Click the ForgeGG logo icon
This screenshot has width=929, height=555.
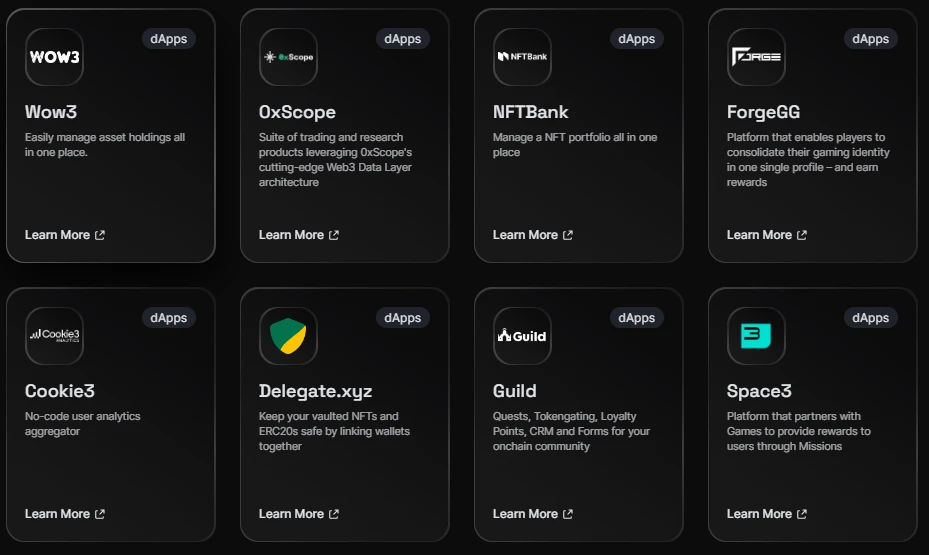756,57
